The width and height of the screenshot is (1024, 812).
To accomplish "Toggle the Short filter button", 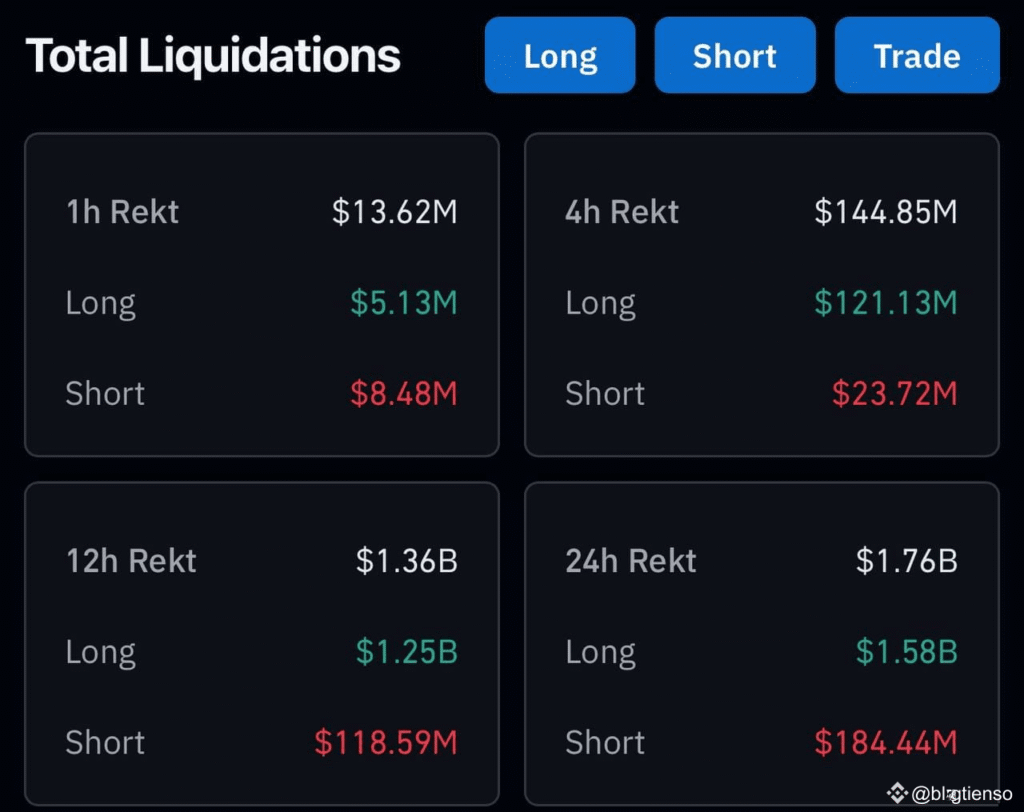I will click(735, 55).
